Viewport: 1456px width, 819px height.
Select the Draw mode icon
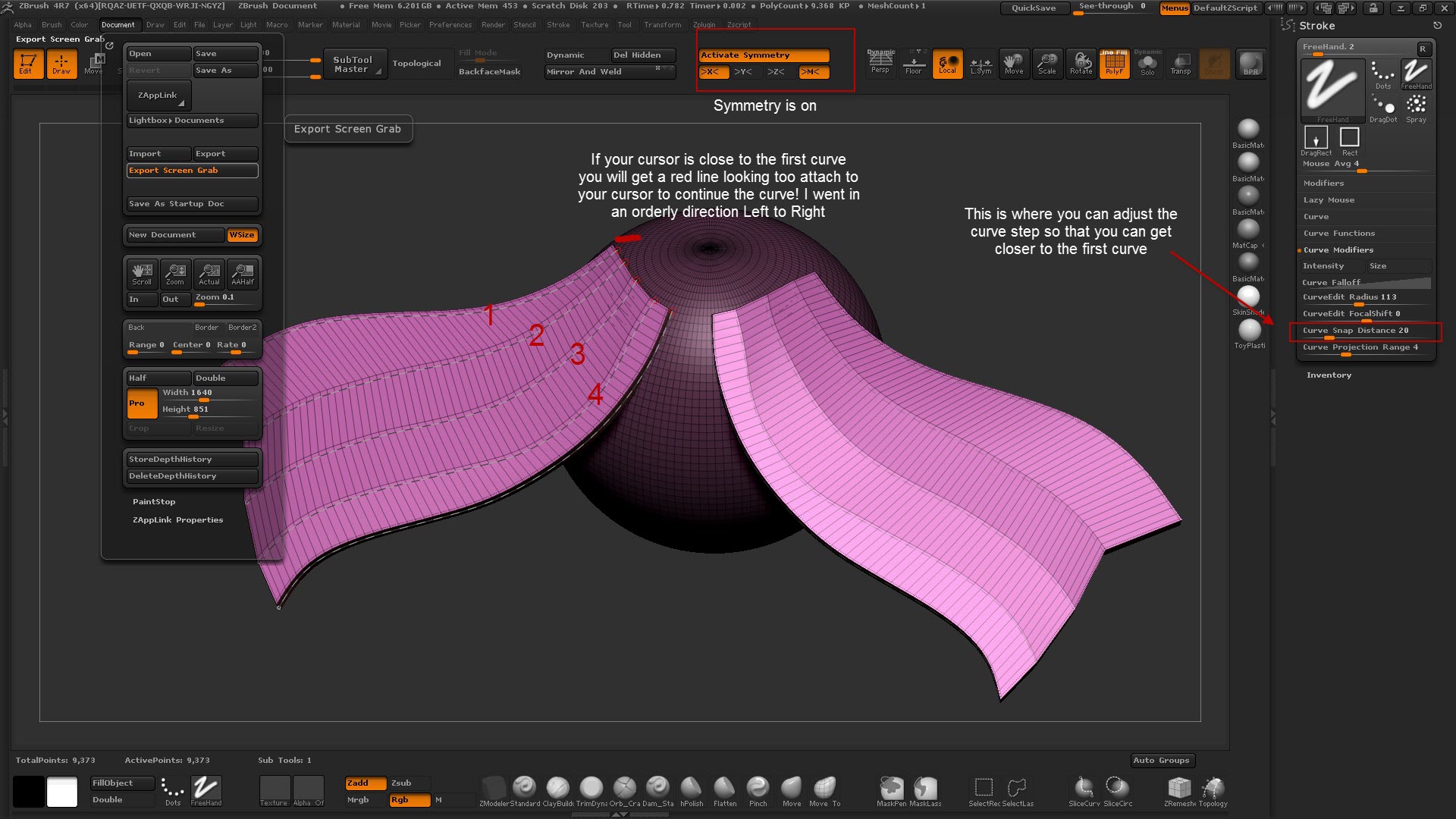coord(61,64)
